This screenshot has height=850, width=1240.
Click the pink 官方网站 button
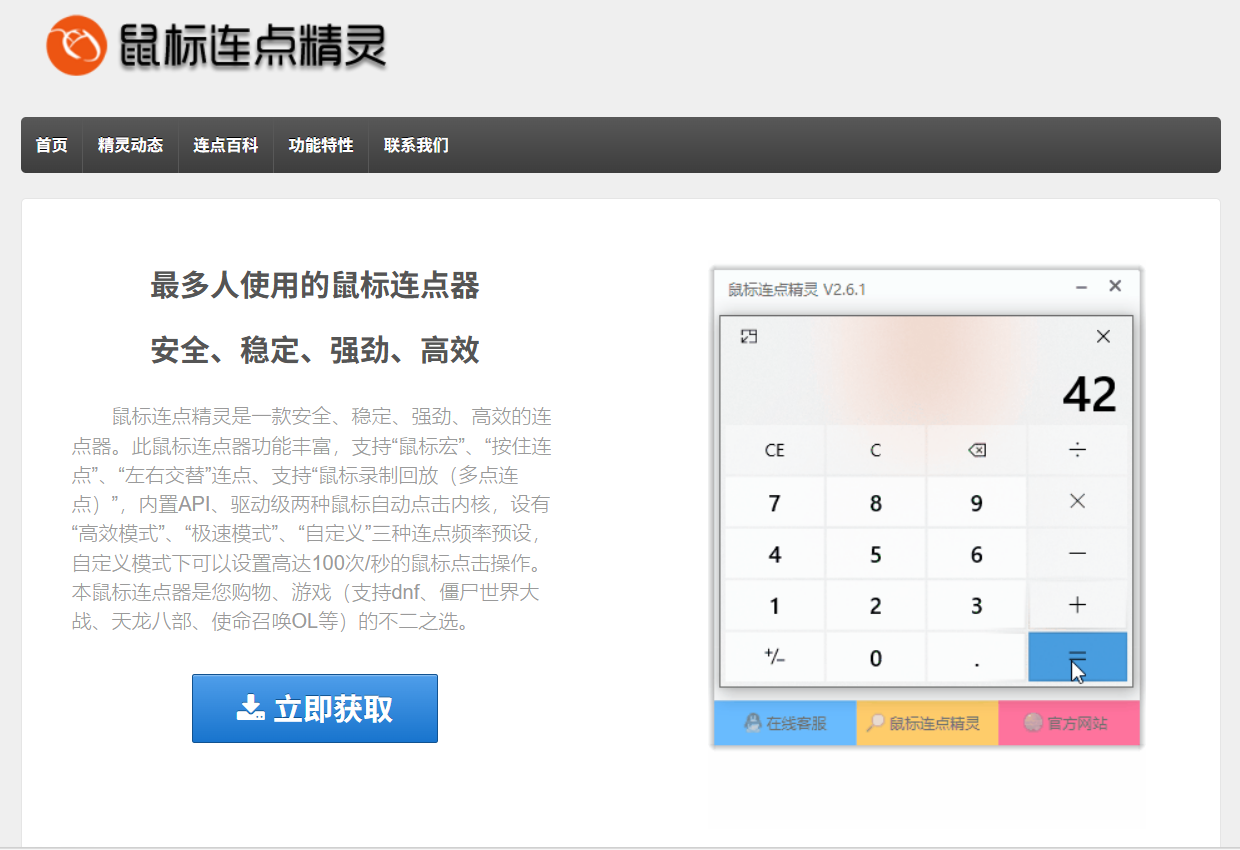(1069, 723)
